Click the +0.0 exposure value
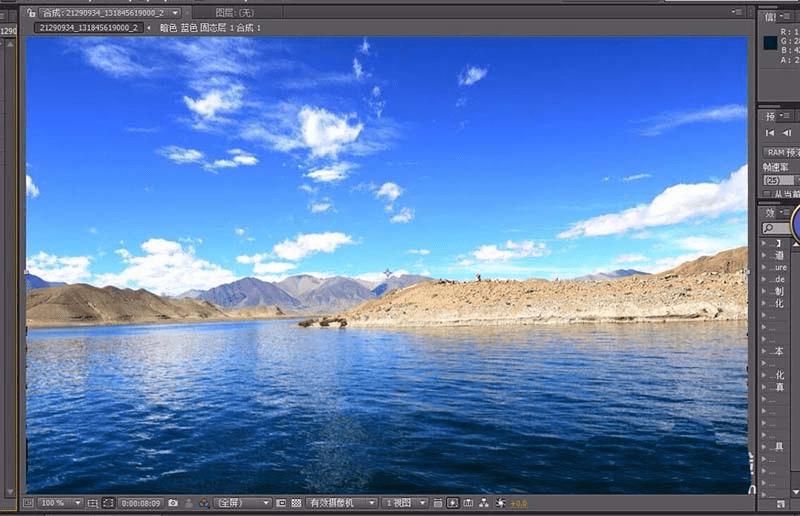Viewport: 800px width, 516px height. [518, 504]
